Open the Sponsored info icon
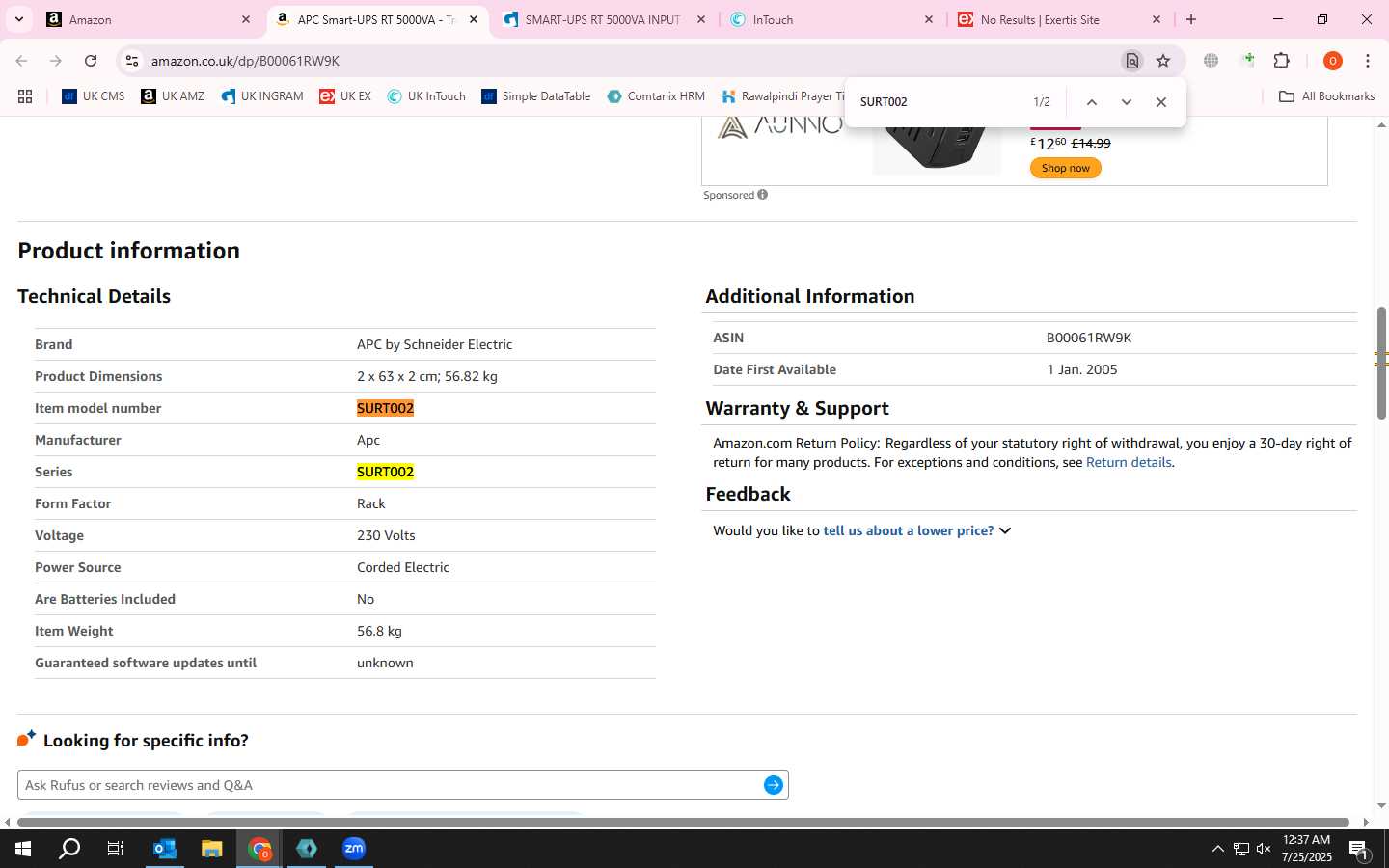The image size is (1389, 868). pyautogui.click(x=762, y=195)
